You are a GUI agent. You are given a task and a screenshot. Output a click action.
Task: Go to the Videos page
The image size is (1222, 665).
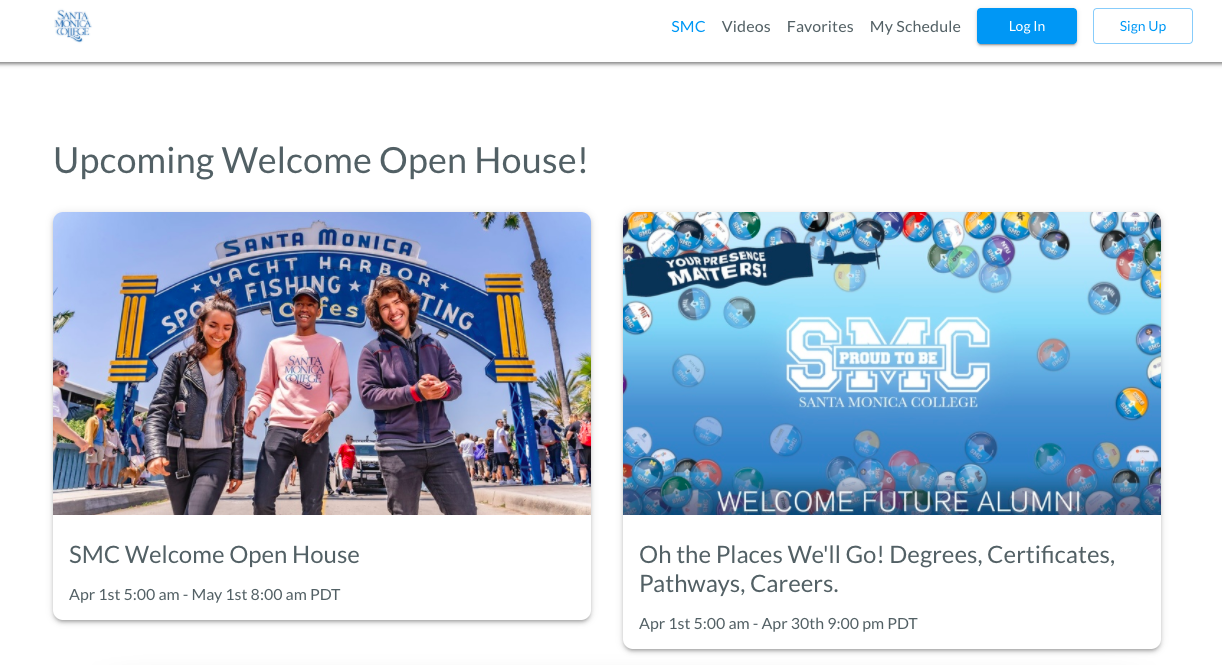[x=746, y=27]
